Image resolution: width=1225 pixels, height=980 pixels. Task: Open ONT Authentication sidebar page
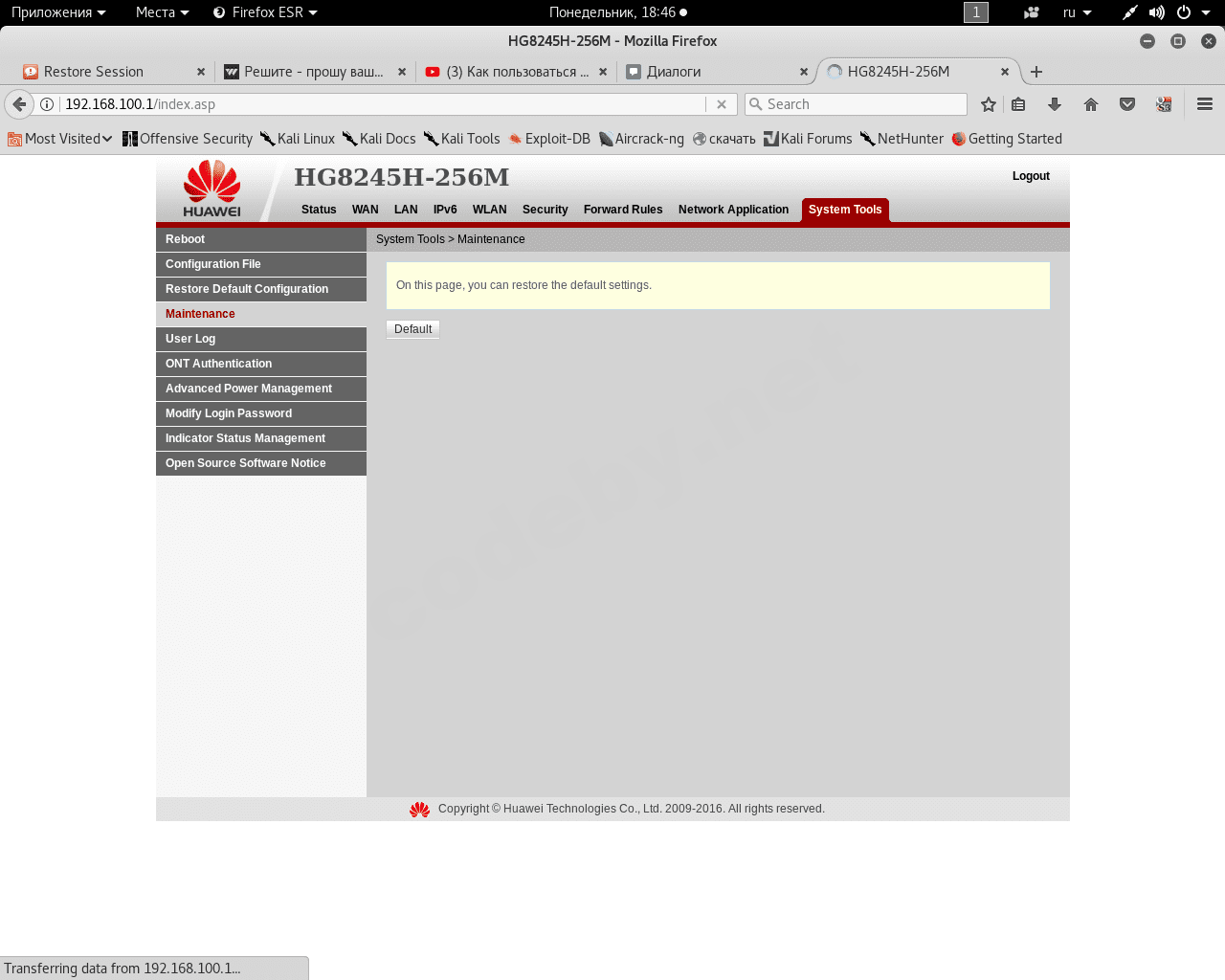(261, 364)
